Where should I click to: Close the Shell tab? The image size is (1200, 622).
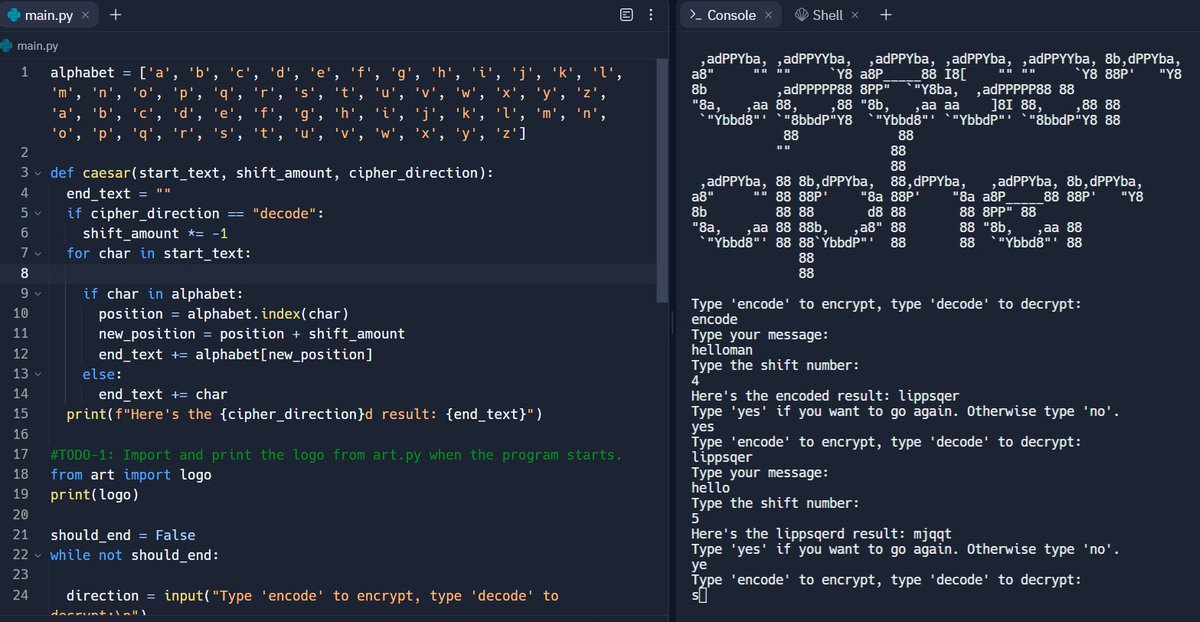tap(856, 15)
